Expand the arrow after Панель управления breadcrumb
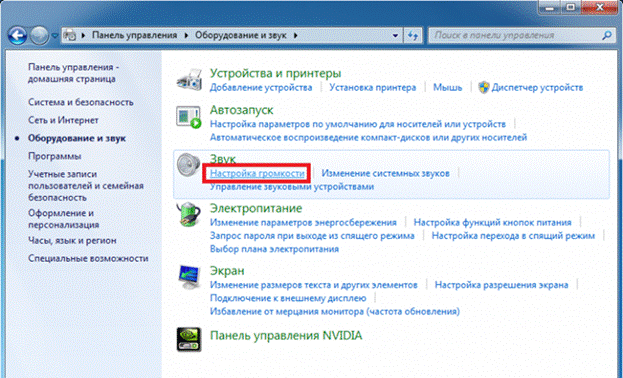 click(186, 35)
